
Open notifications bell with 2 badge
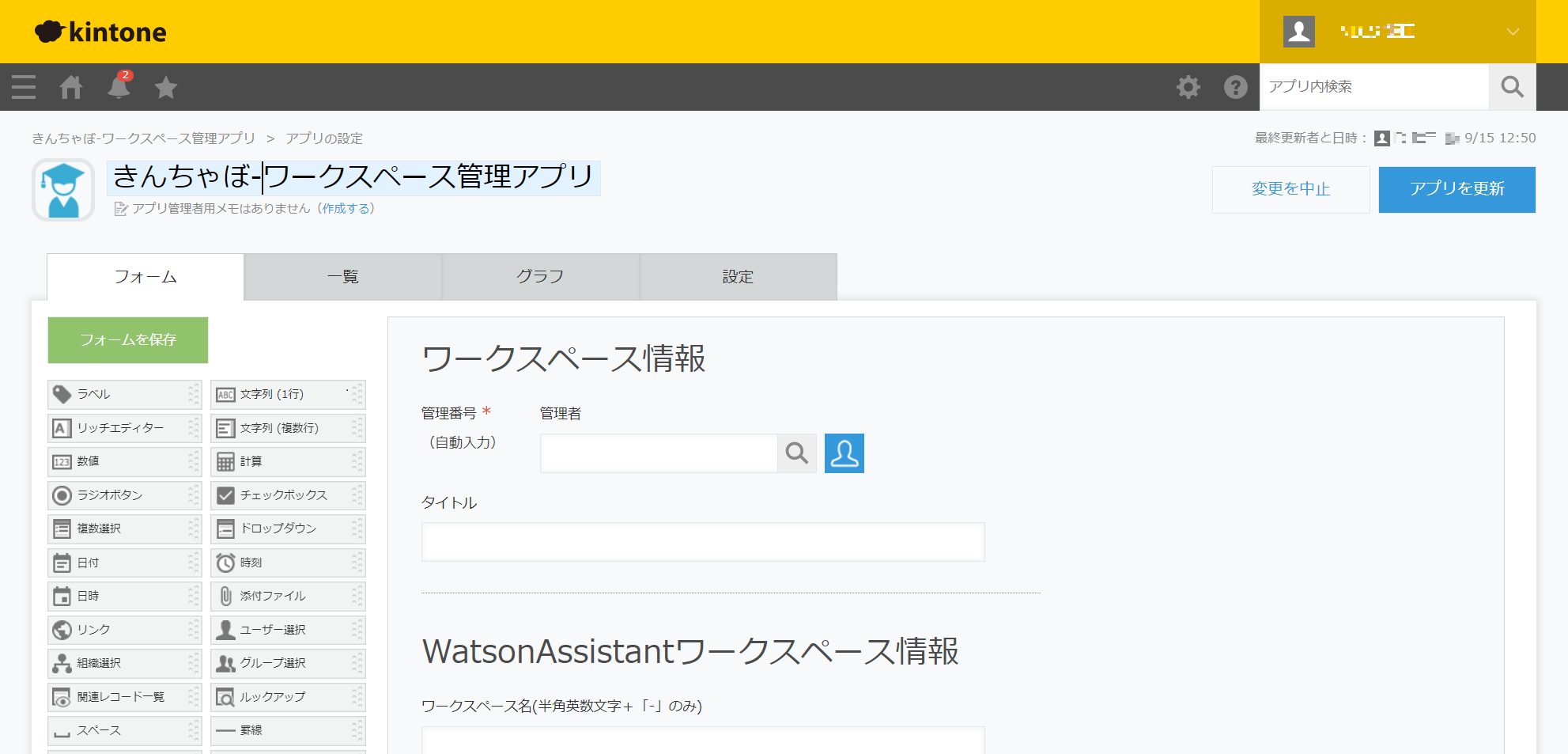point(119,87)
